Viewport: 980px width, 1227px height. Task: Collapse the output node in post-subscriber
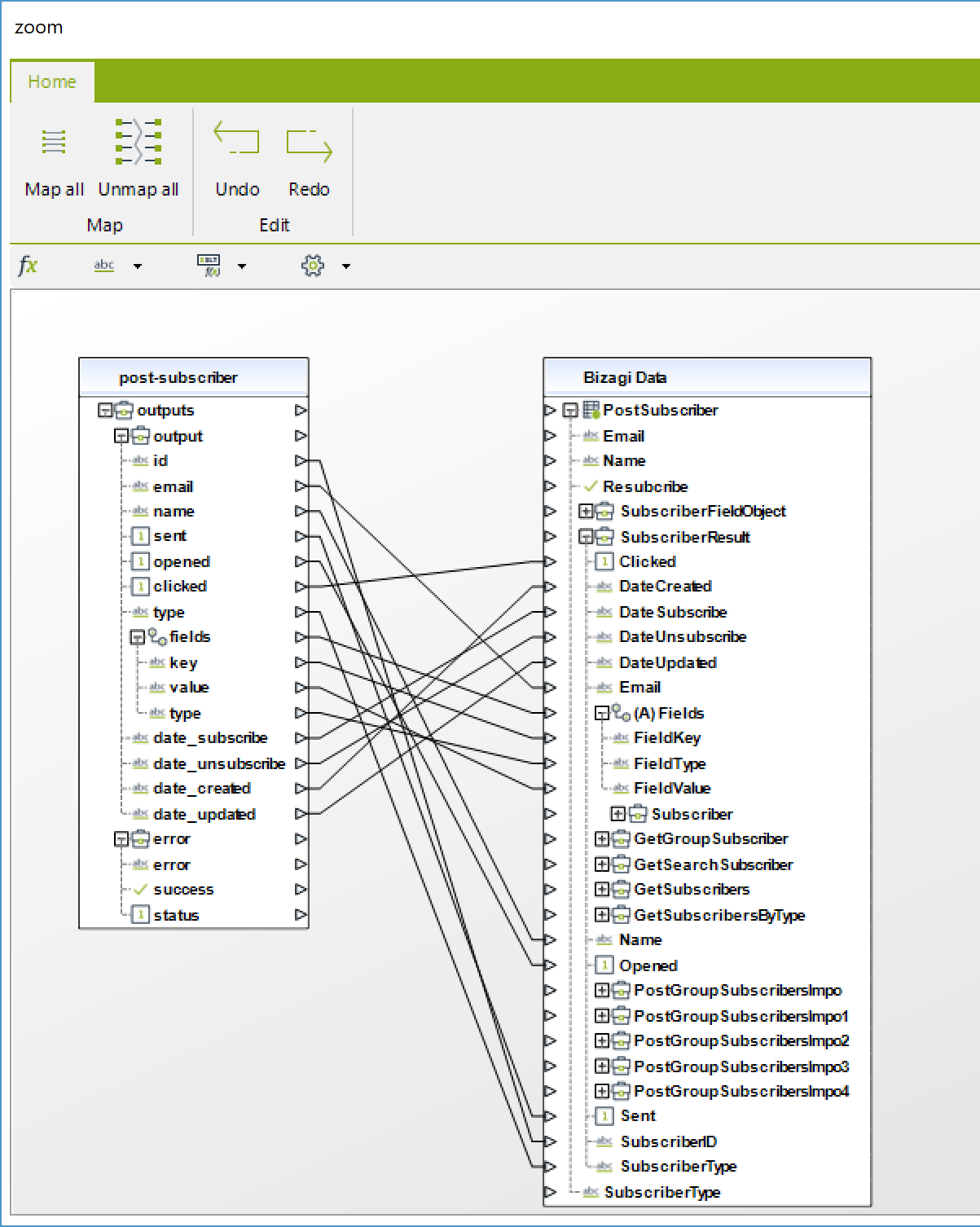(121, 436)
